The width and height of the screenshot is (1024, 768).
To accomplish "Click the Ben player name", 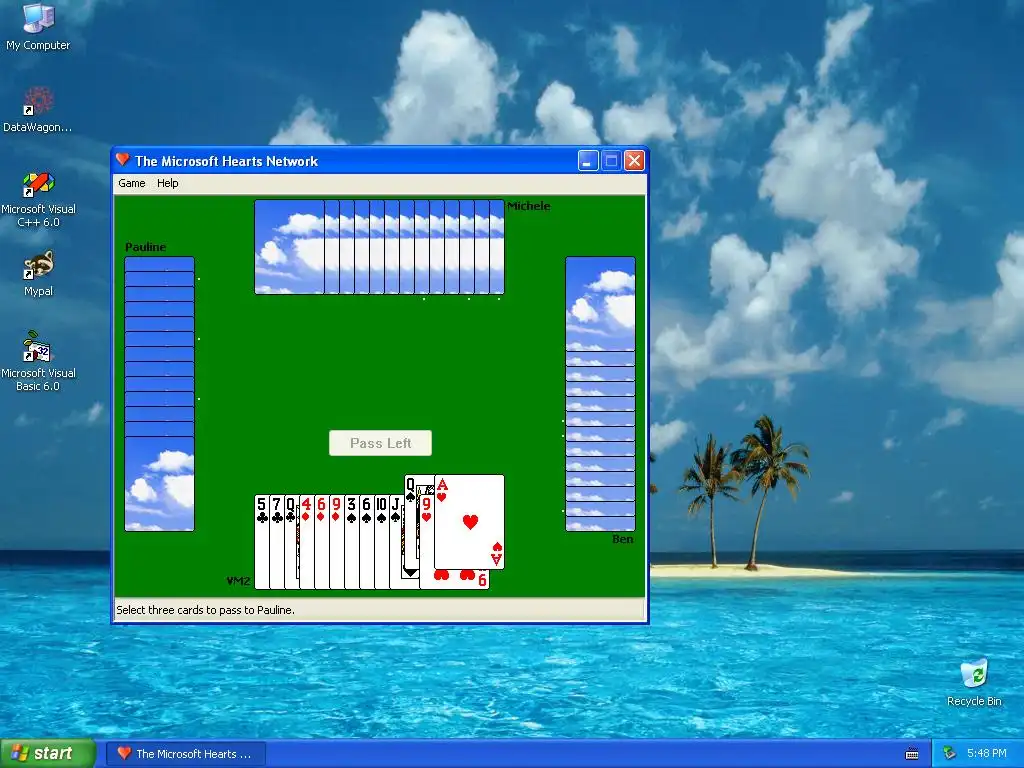I will click(622, 539).
